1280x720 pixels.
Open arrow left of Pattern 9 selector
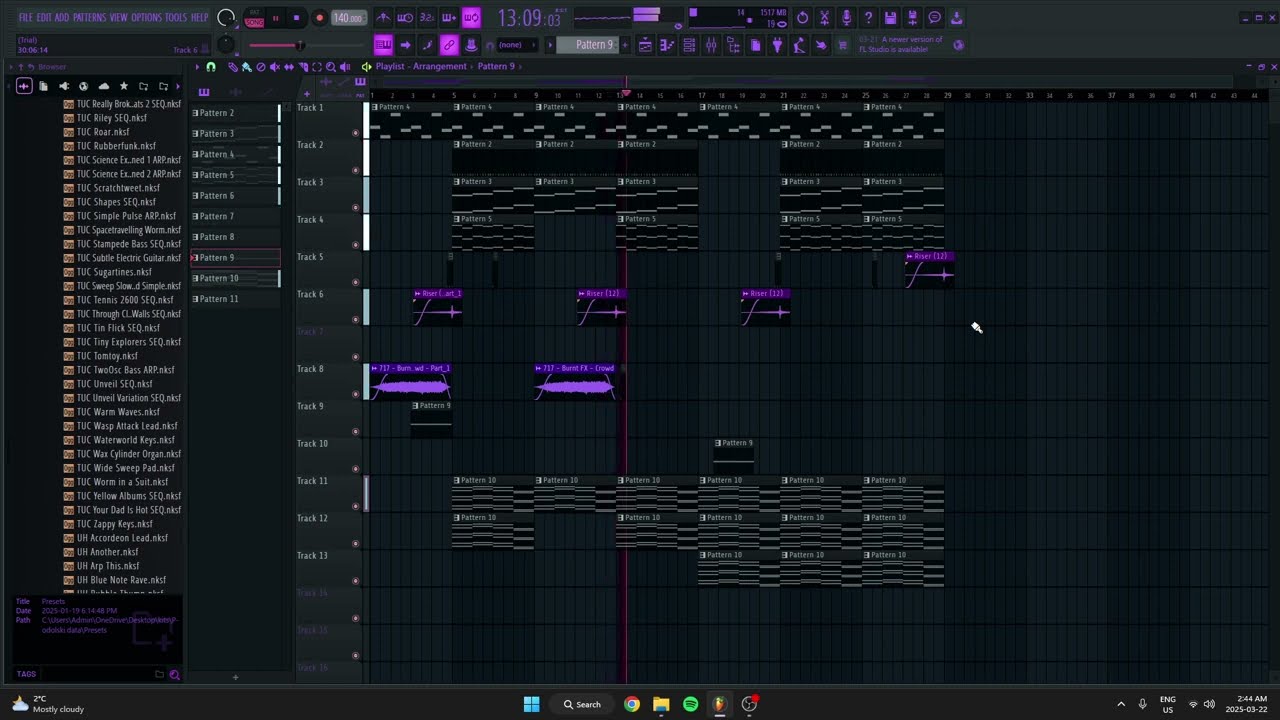pos(549,44)
